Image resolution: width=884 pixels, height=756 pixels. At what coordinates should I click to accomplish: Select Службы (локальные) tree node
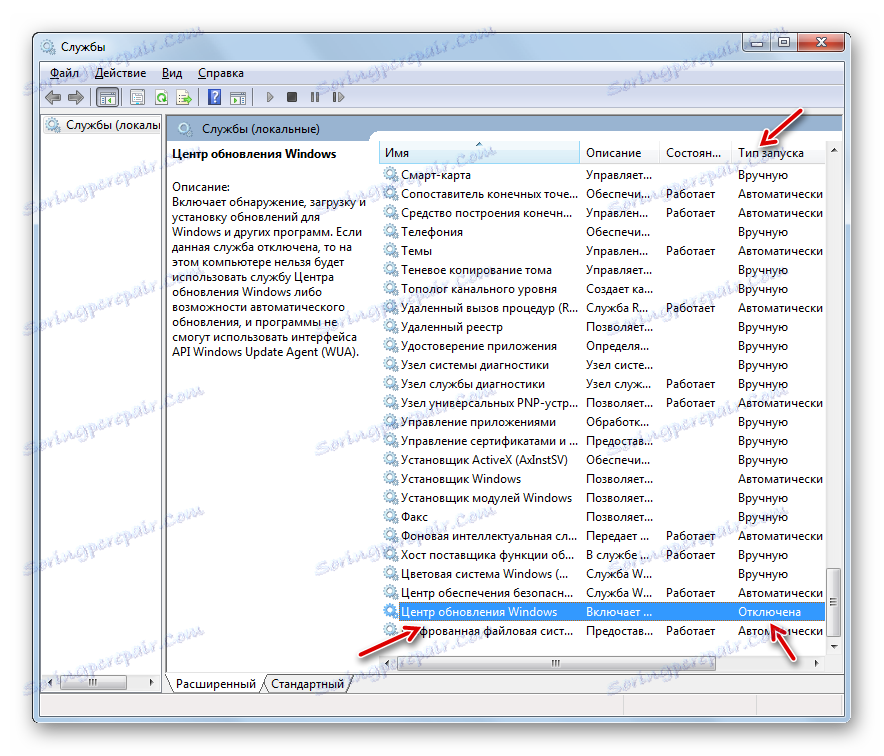click(x=104, y=125)
